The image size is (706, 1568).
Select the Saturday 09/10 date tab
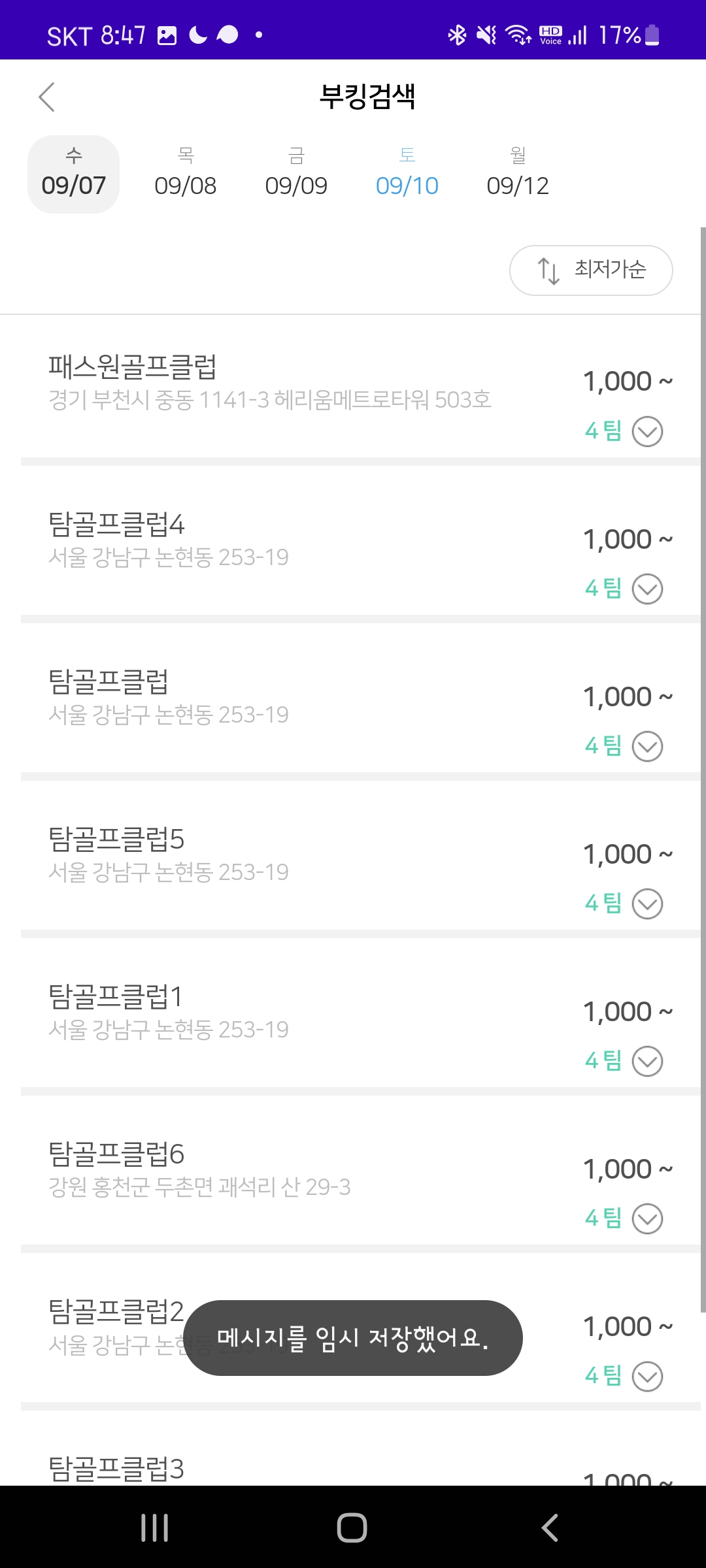coord(407,174)
